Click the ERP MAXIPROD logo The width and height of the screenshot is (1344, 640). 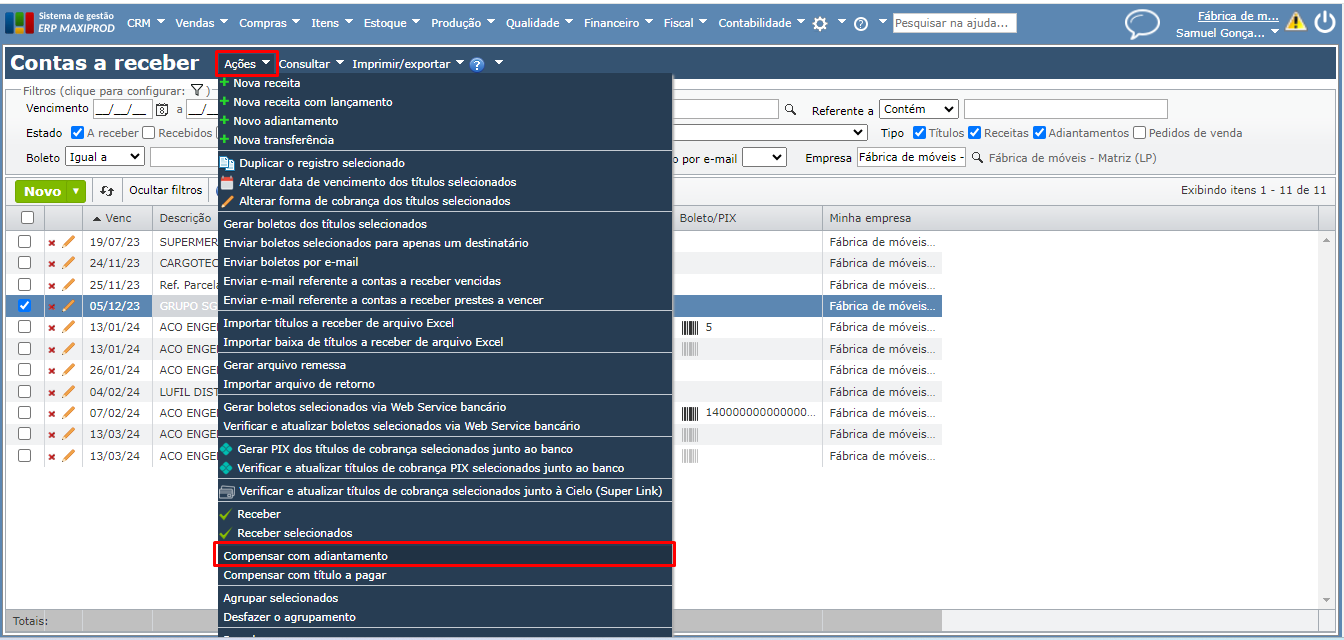[61, 22]
